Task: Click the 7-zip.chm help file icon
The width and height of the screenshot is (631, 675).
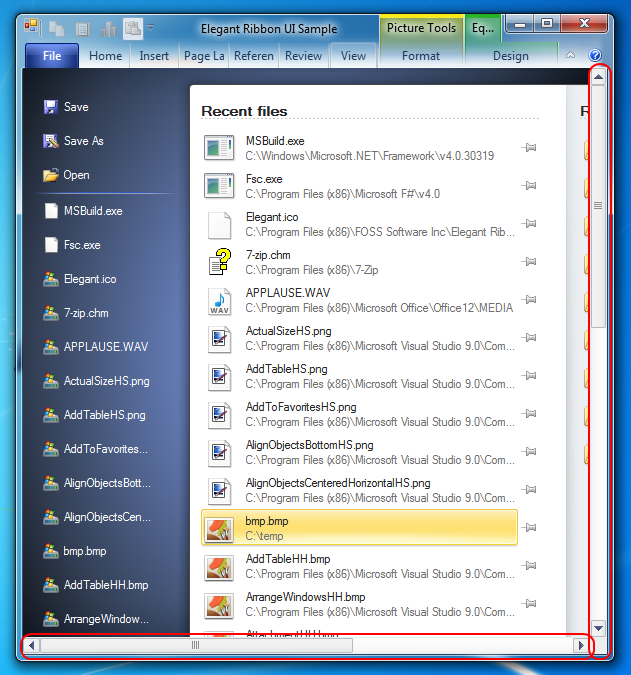Action: click(x=220, y=261)
